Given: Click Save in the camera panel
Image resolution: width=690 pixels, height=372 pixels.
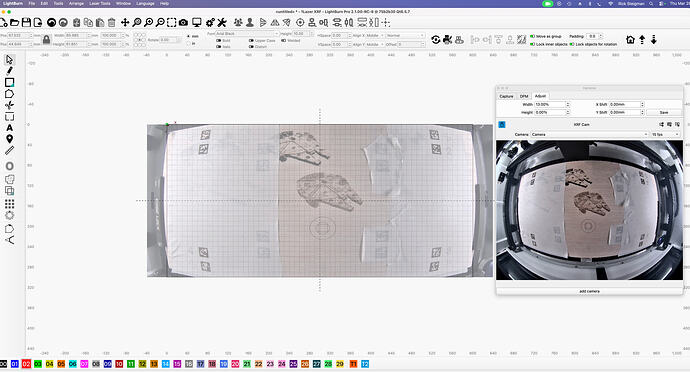Looking at the screenshot, I should point(664,112).
